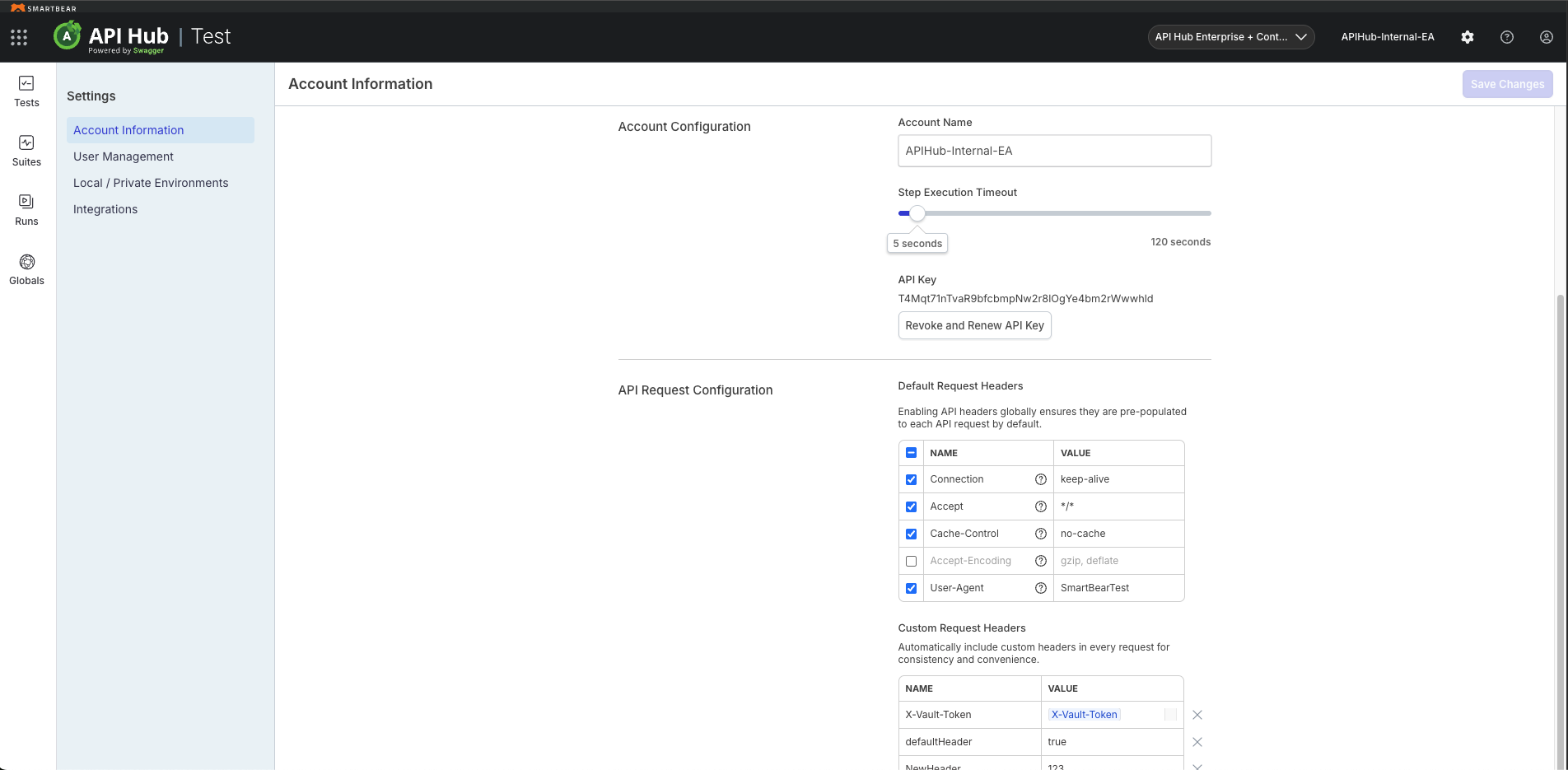Screen dimensions: 1568x770
Task: Uncheck the Cache-Control header checkbox
Action: pos(911,534)
